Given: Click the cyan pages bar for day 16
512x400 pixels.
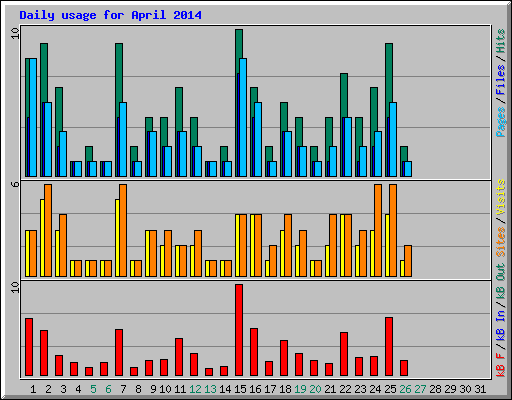Looking at the screenshot, I should [x=258, y=139].
